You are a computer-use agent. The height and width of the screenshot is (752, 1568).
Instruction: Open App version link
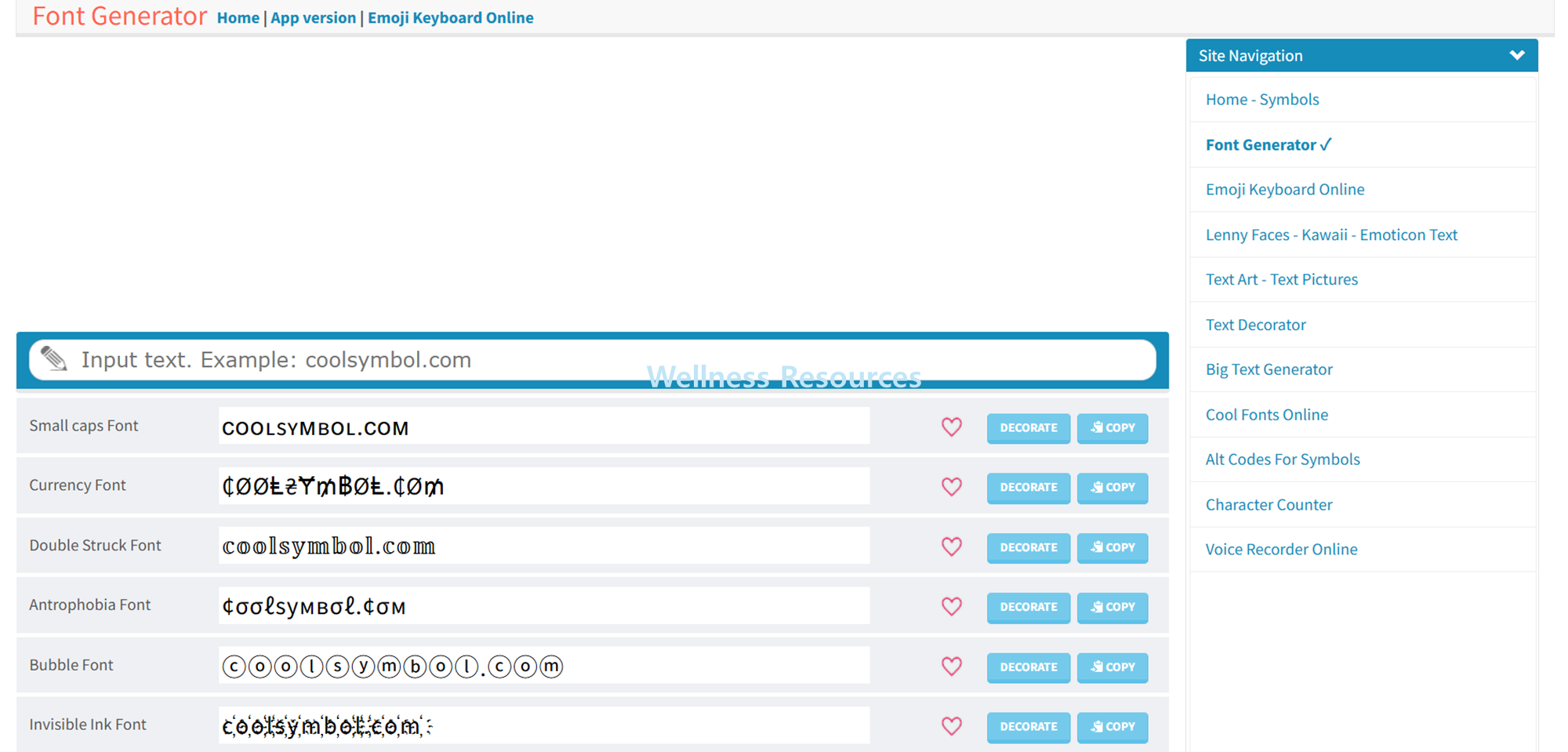[x=314, y=17]
